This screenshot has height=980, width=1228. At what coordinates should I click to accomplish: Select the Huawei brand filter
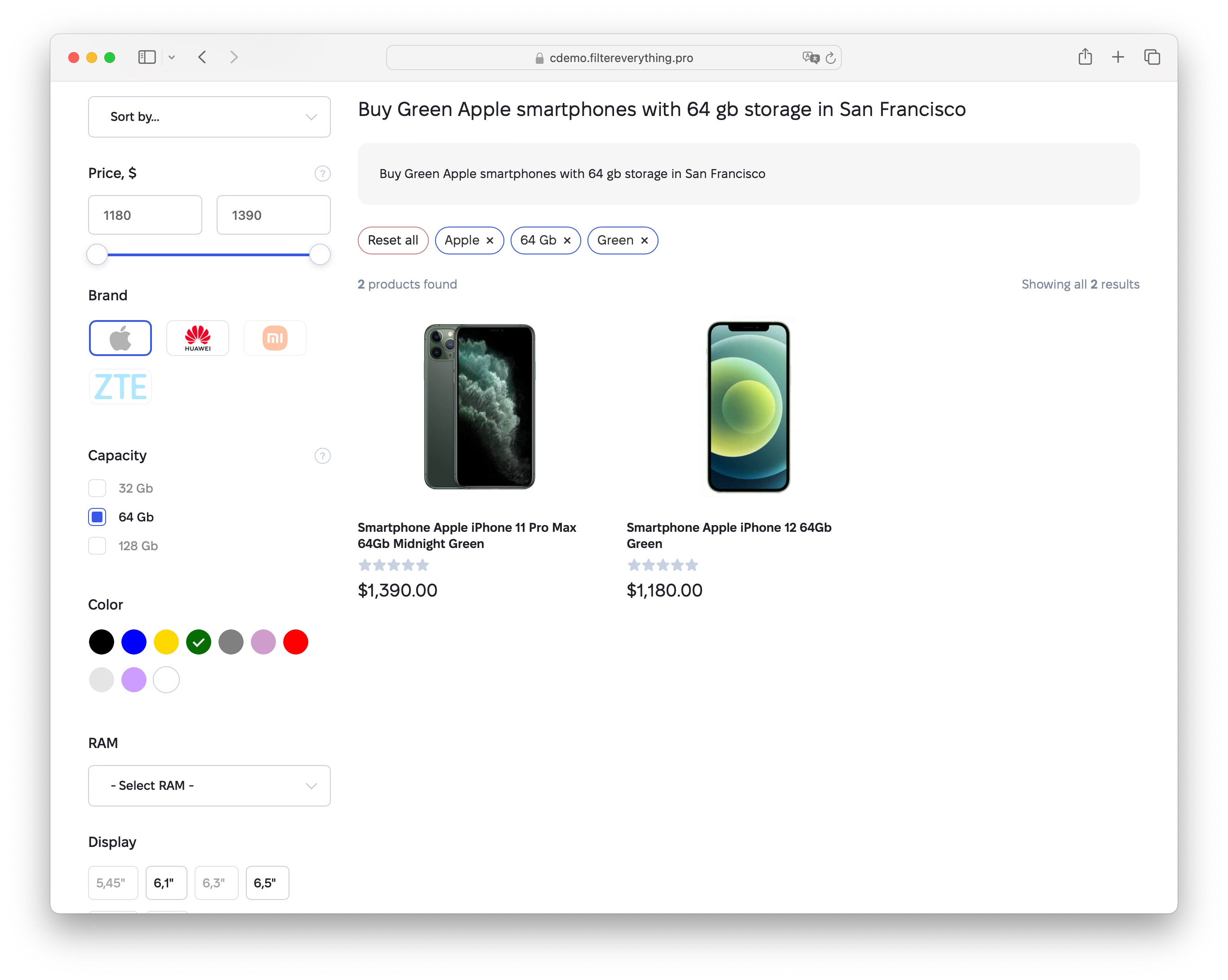[x=197, y=337]
